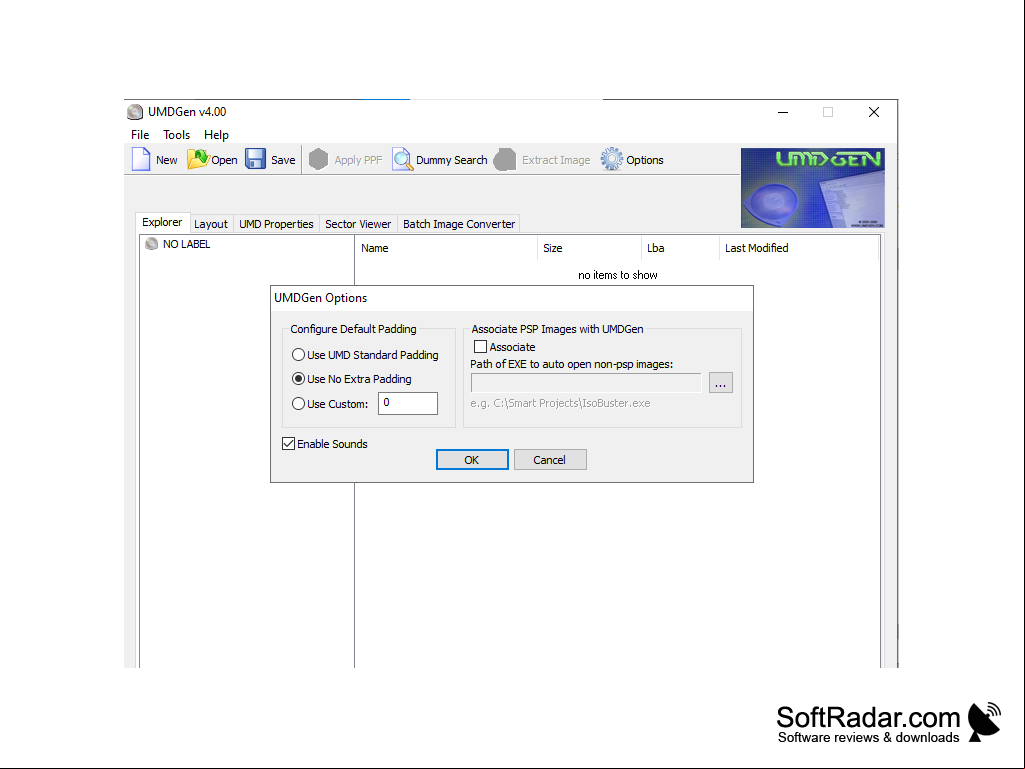Image resolution: width=1025 pixels, height=769 pixels.
Task: Click the Extract Image toolbar icon
Action: pos(505,159)
